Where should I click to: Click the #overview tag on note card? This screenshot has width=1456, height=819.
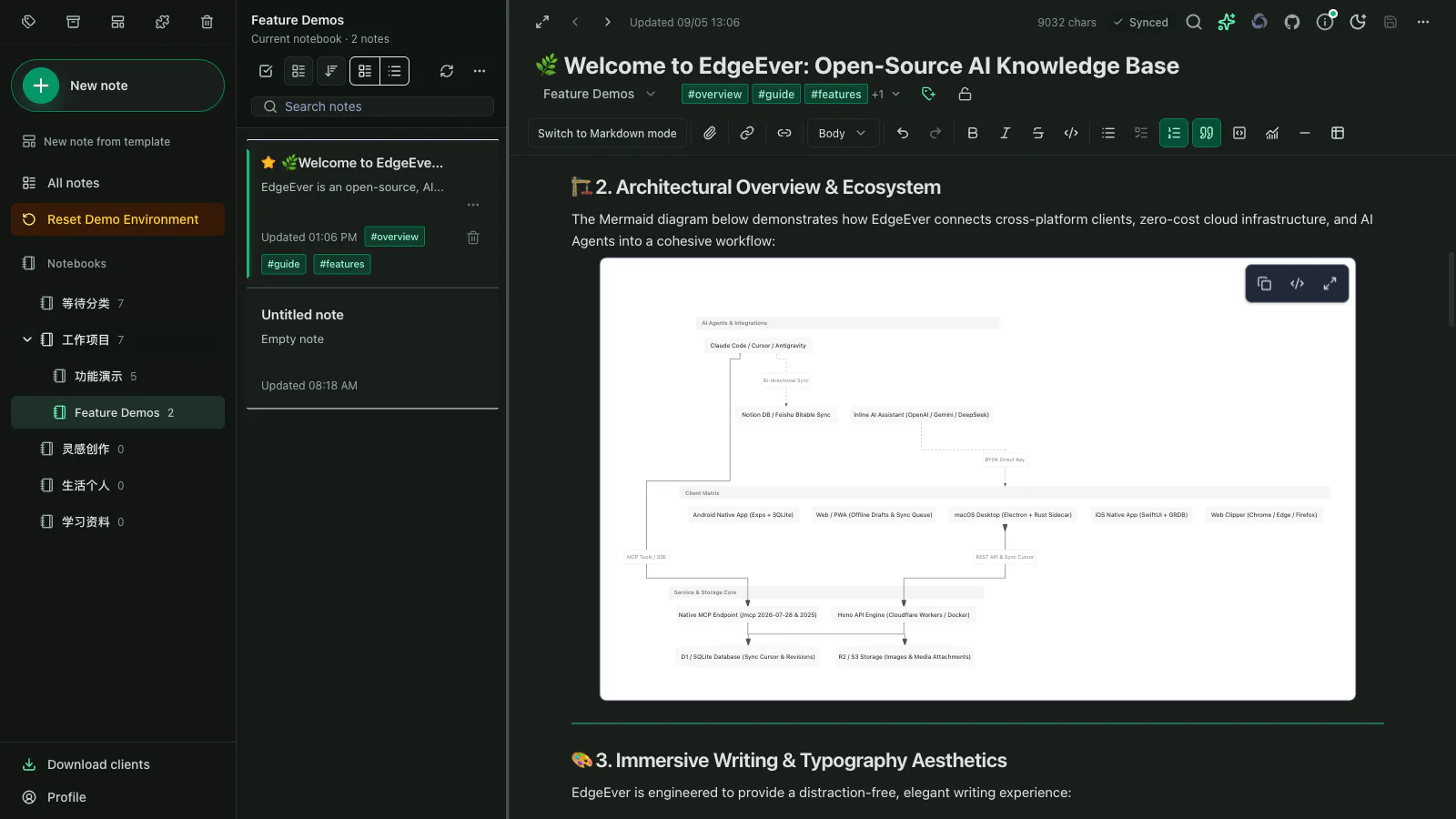[x=395, y=237]
